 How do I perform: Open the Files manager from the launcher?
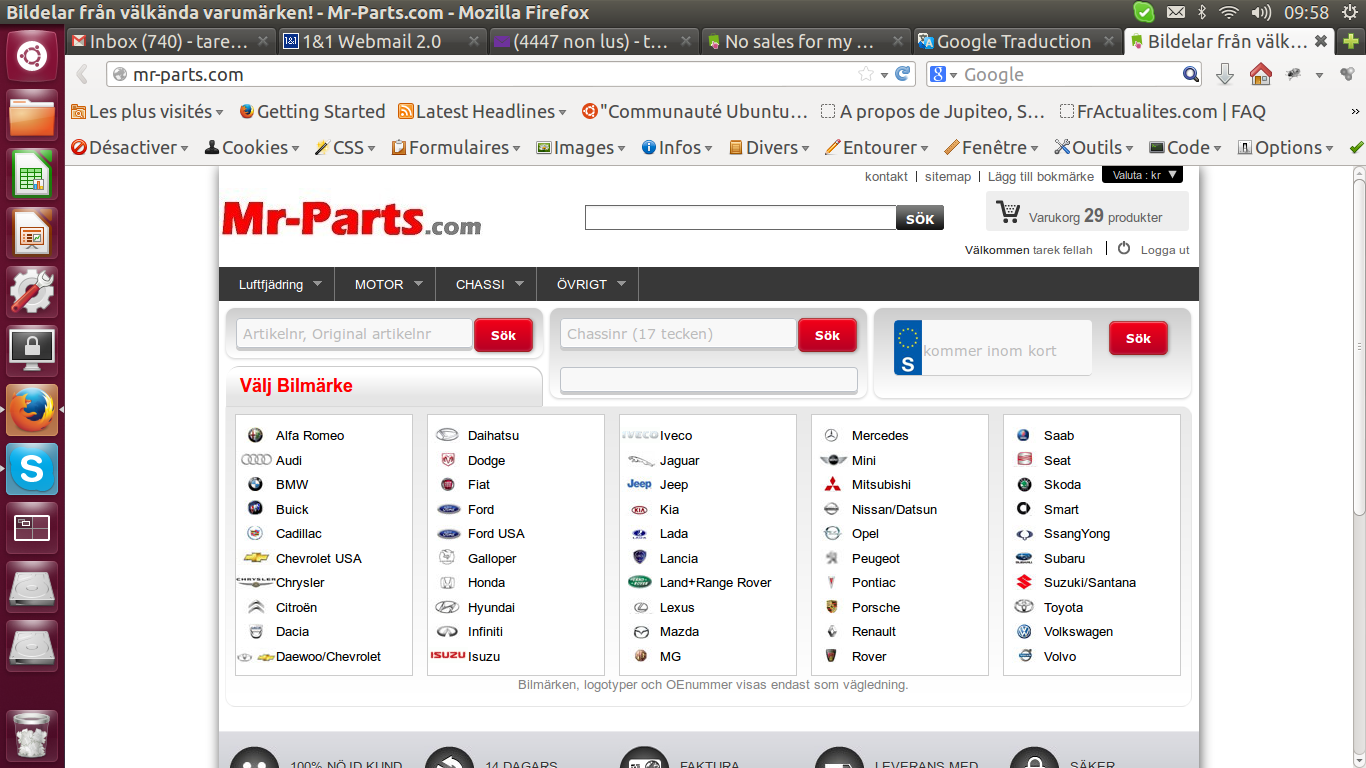32,115
